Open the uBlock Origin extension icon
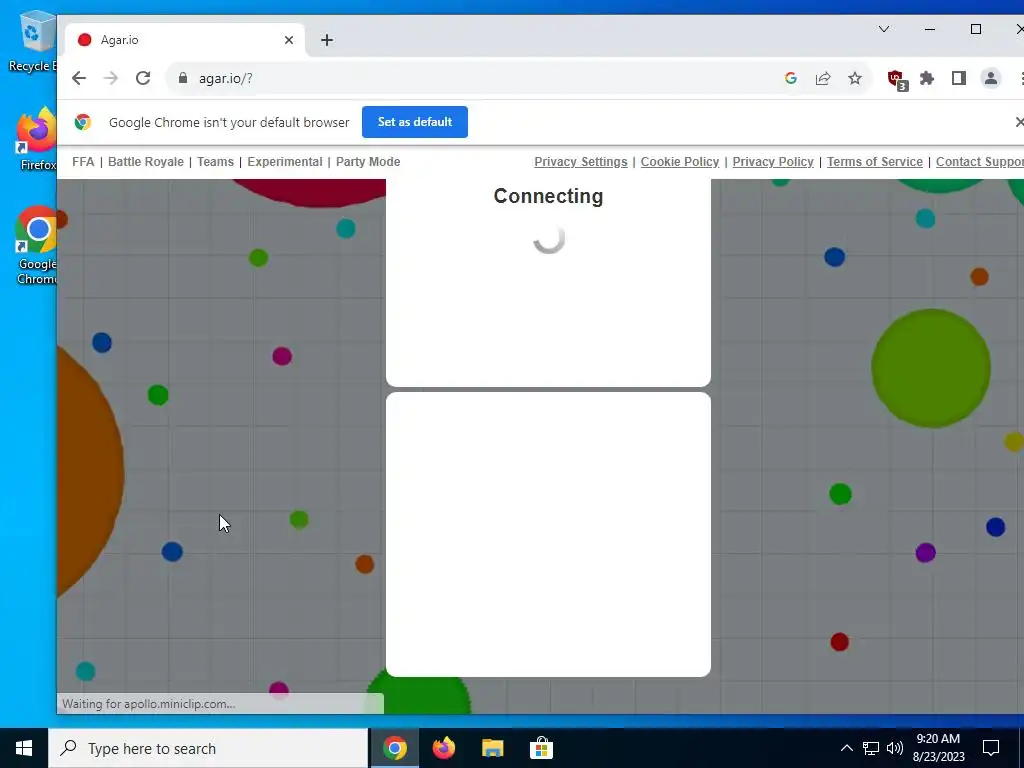Viewport: 1024px width, 768px height. 897,80
